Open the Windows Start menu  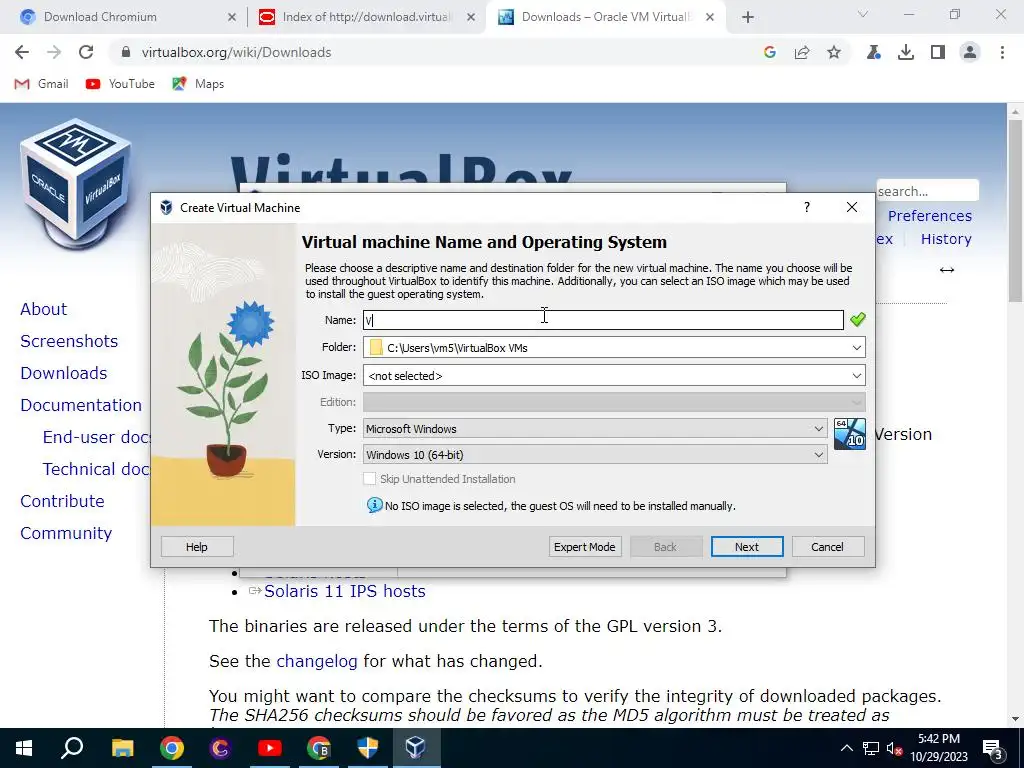(x=24, y=748)
